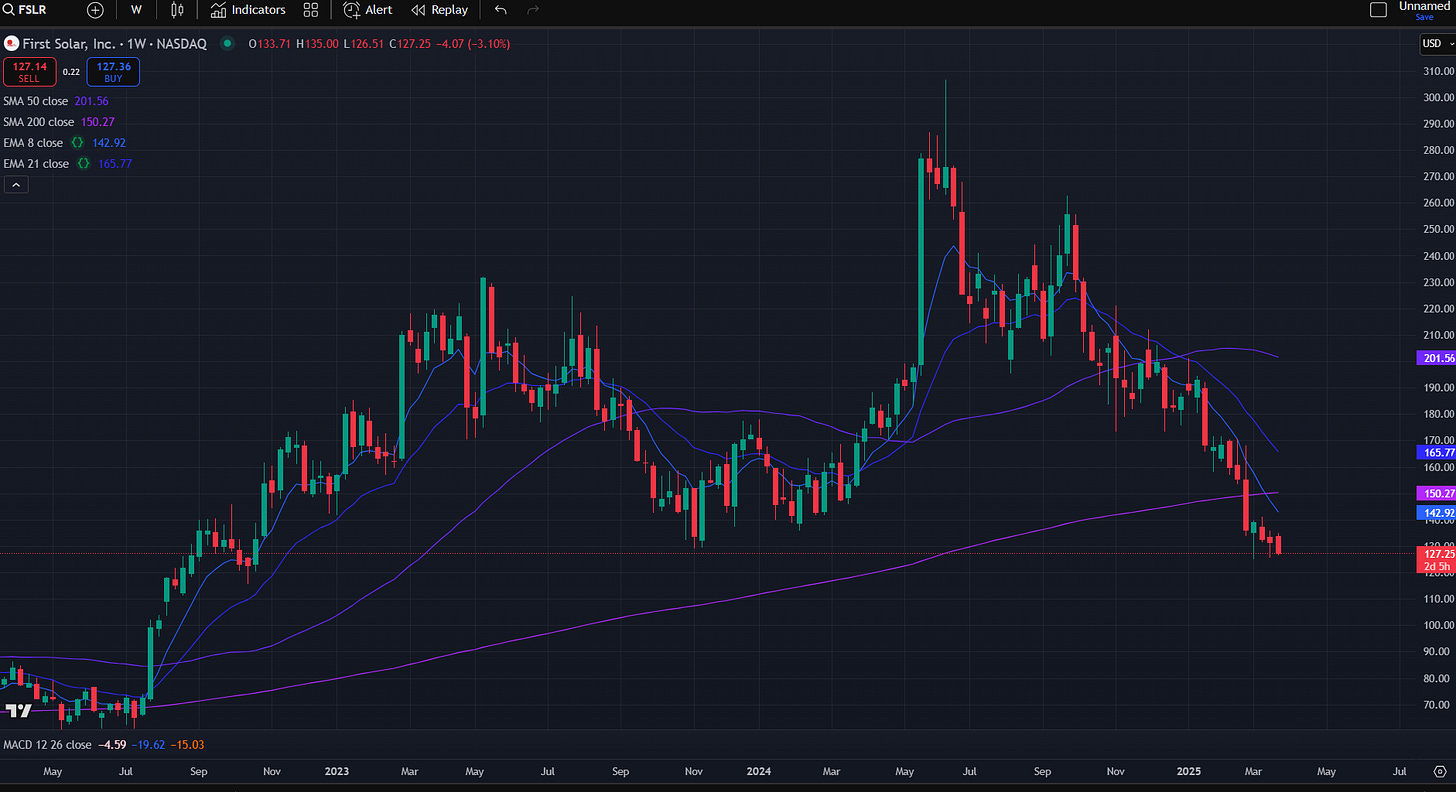Click the 2025 time axis label

point(1188,772)
